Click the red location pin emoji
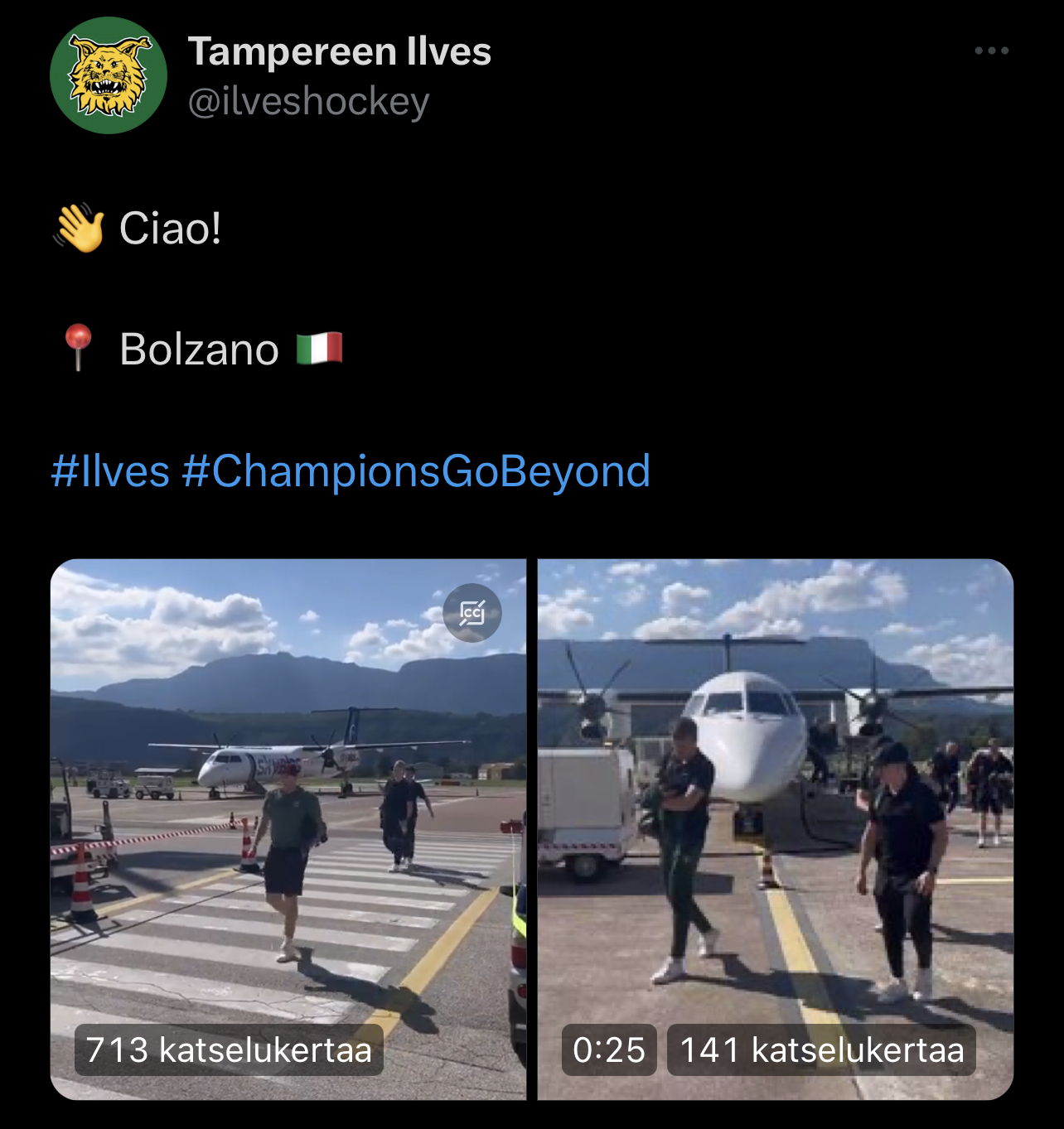 (79, 348)
